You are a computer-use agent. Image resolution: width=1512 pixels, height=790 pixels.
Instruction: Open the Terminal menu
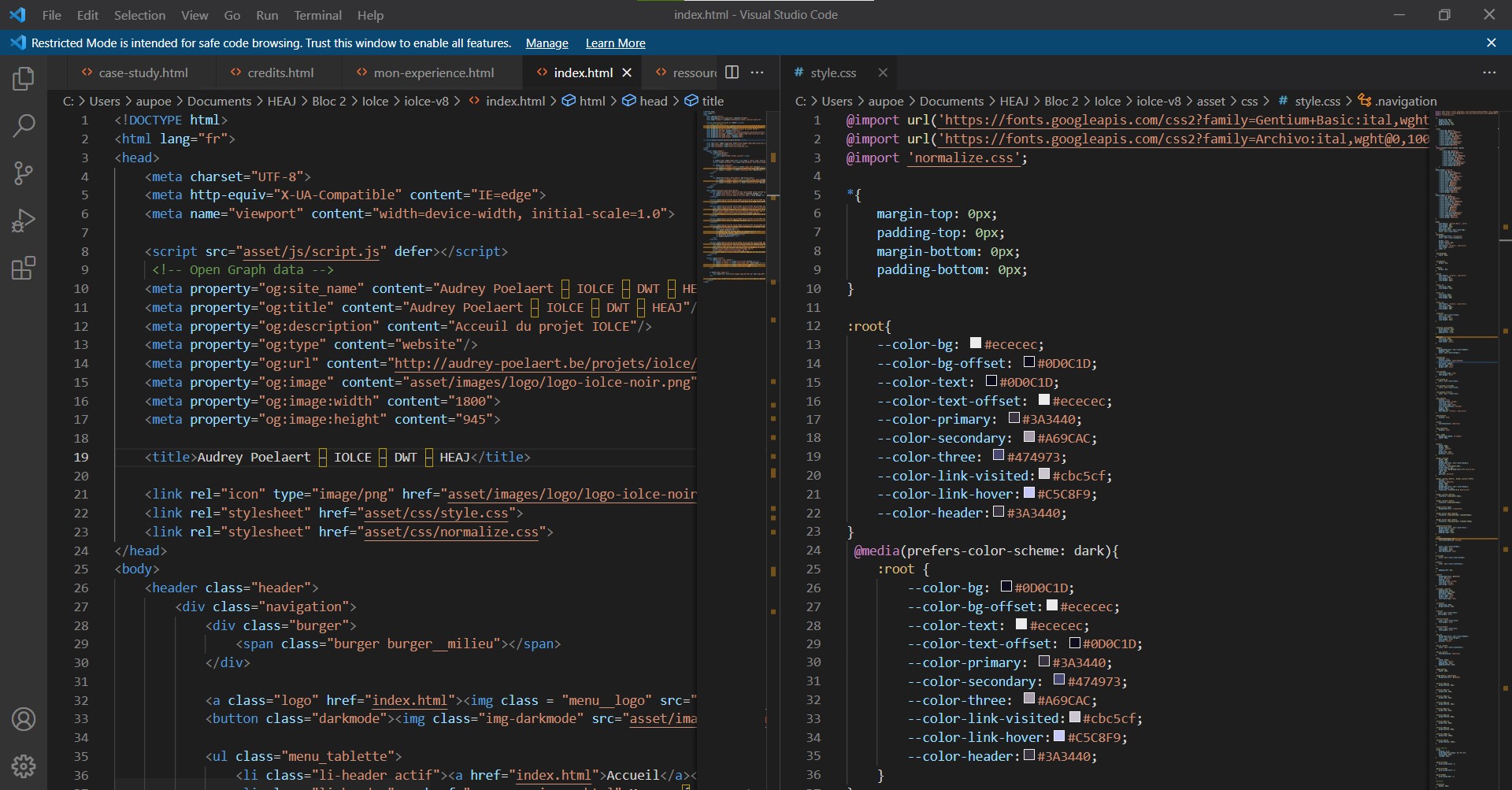(318, 15)
